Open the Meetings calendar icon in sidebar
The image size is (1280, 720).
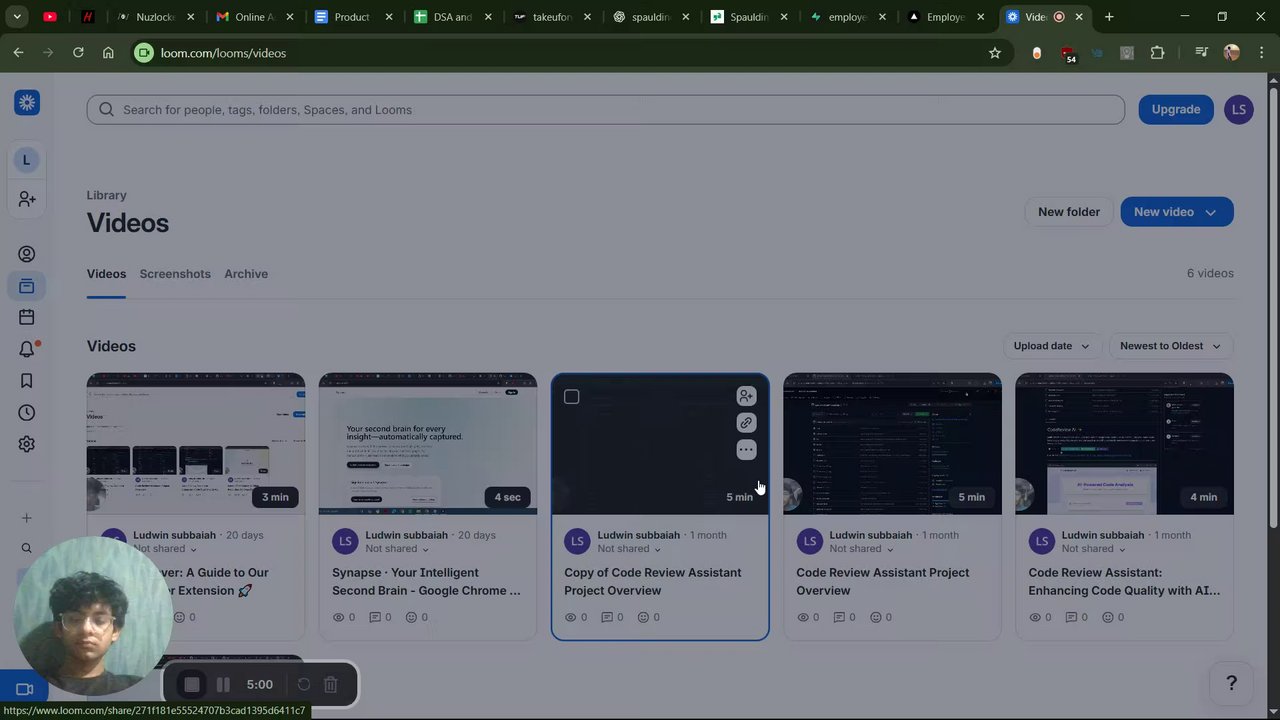(x=27, y=317)
